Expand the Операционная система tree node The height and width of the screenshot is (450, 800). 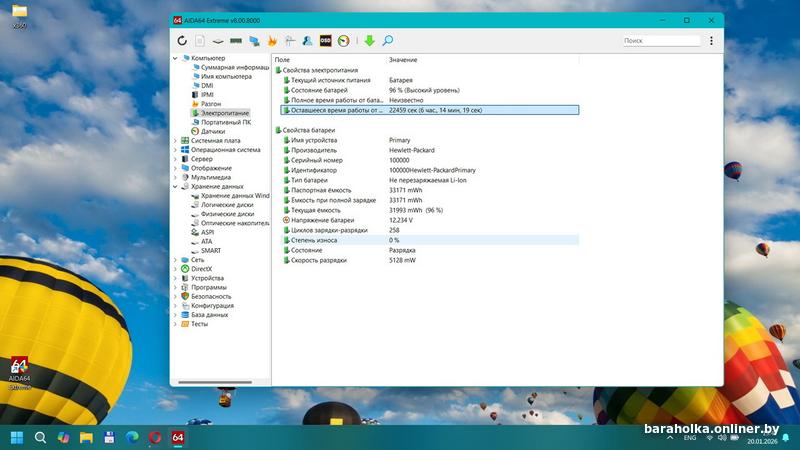click(x=175, y=150)
